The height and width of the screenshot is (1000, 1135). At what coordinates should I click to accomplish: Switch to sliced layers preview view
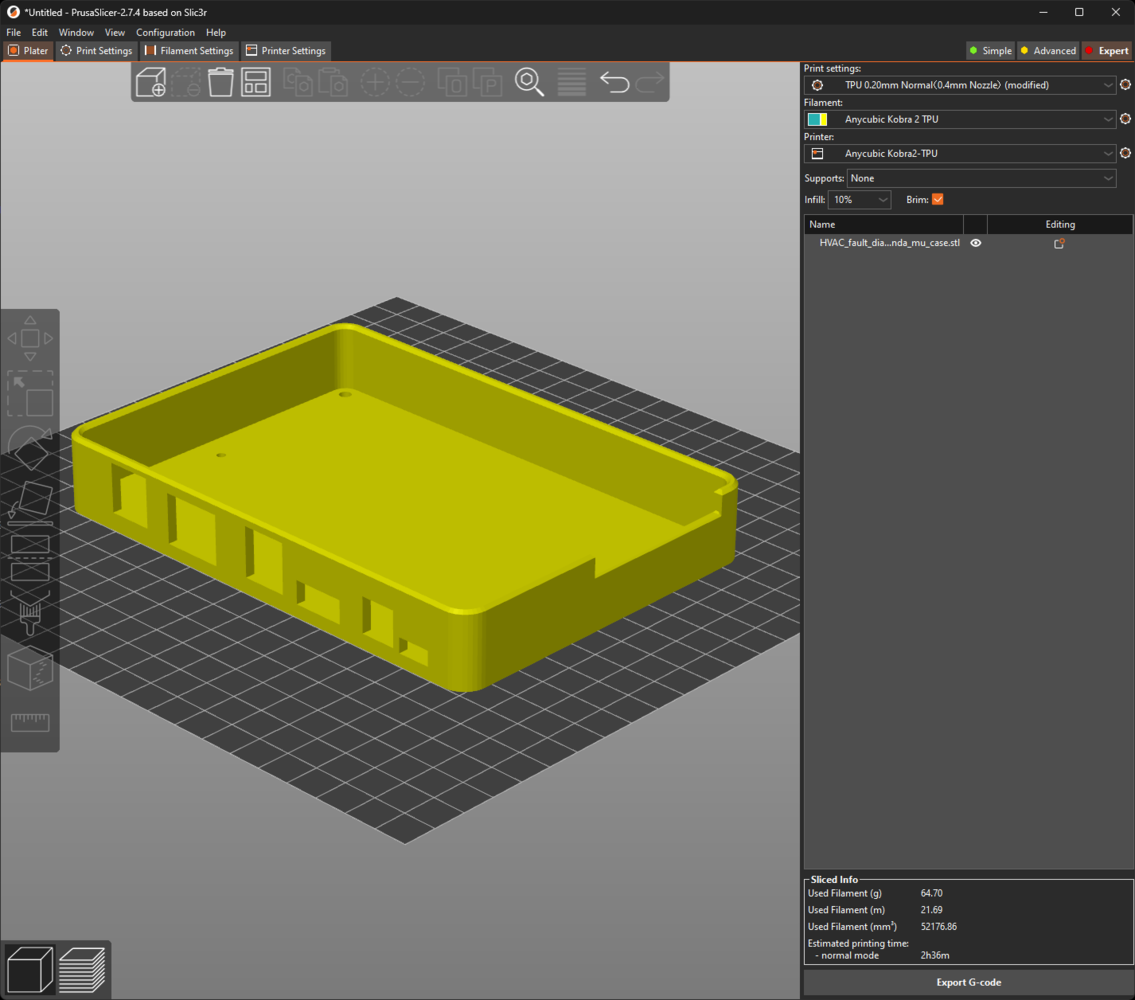81,969
